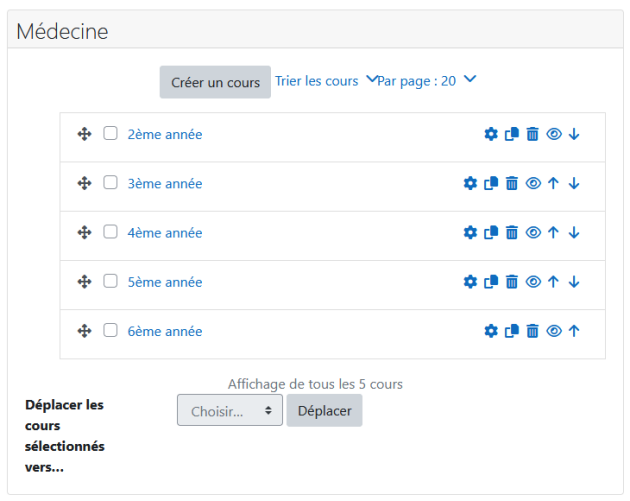Toggle visibility of 5ème année course
This screenshot has height=501, width=630.
(533, 282)
